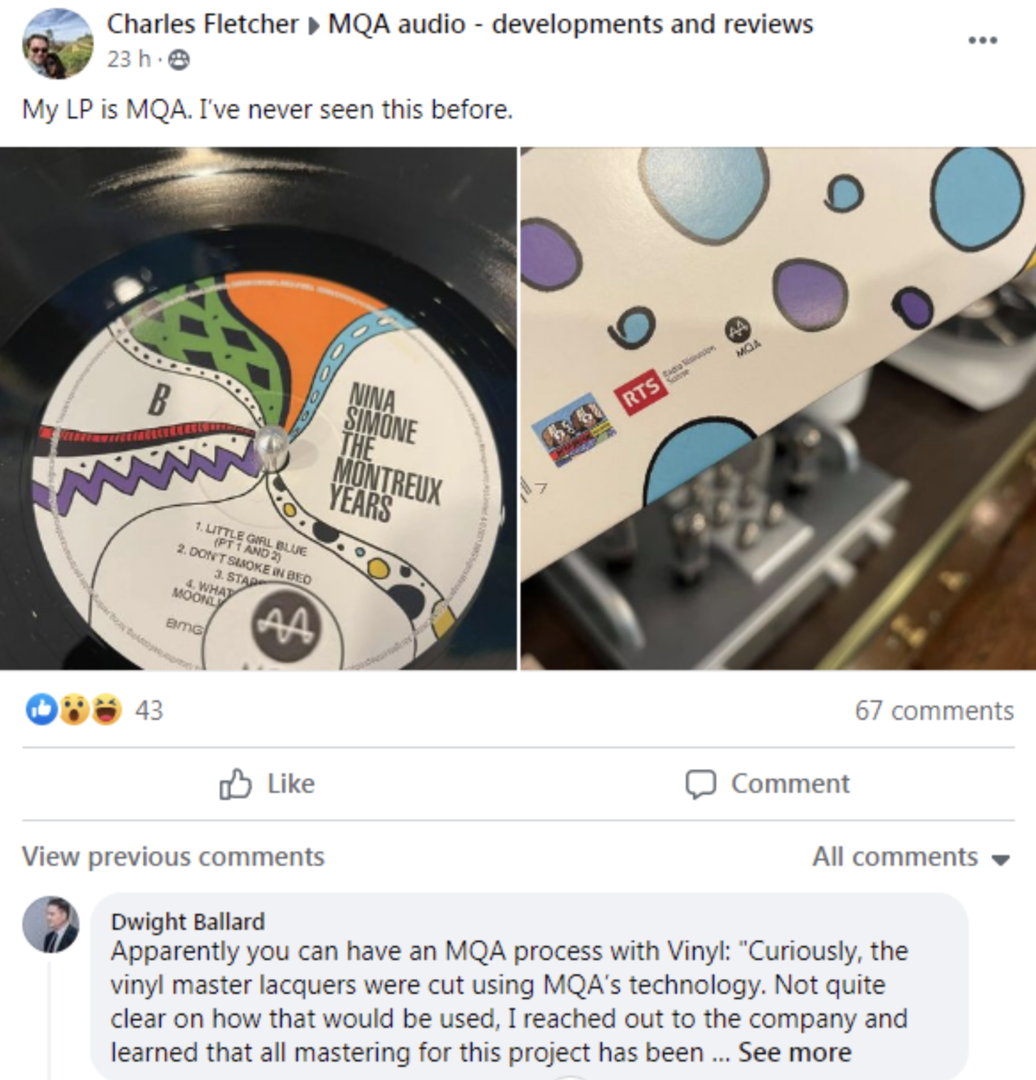
Task: Click Charles Fletcher's profile picture
Action: pyautogui.click(x=58, y=43)
